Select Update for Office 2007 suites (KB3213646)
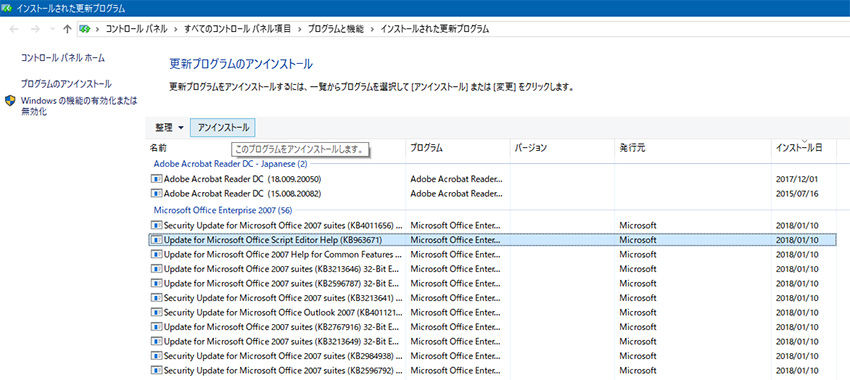The width and height of the screenshot is (850, 380). 492,269
